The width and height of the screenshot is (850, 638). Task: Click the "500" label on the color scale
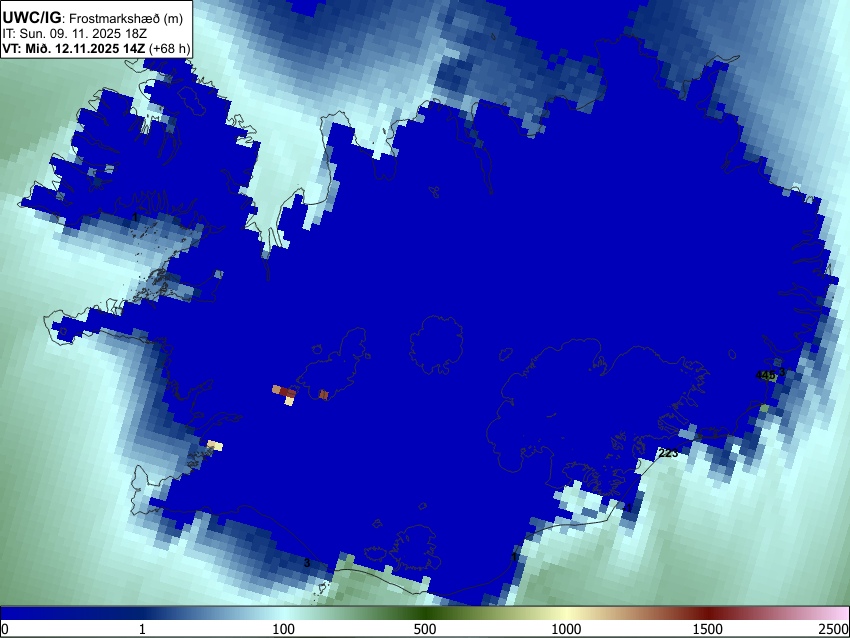coord(424,629)
